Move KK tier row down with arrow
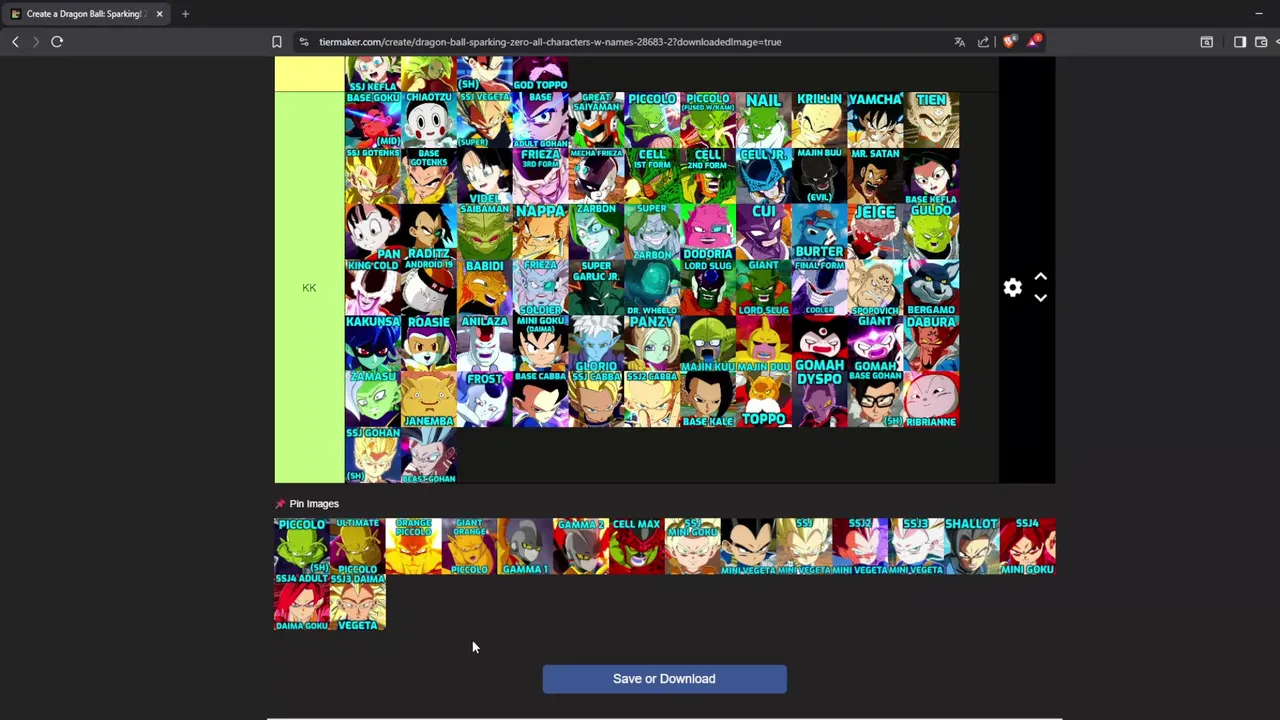 click(1040, 298)
